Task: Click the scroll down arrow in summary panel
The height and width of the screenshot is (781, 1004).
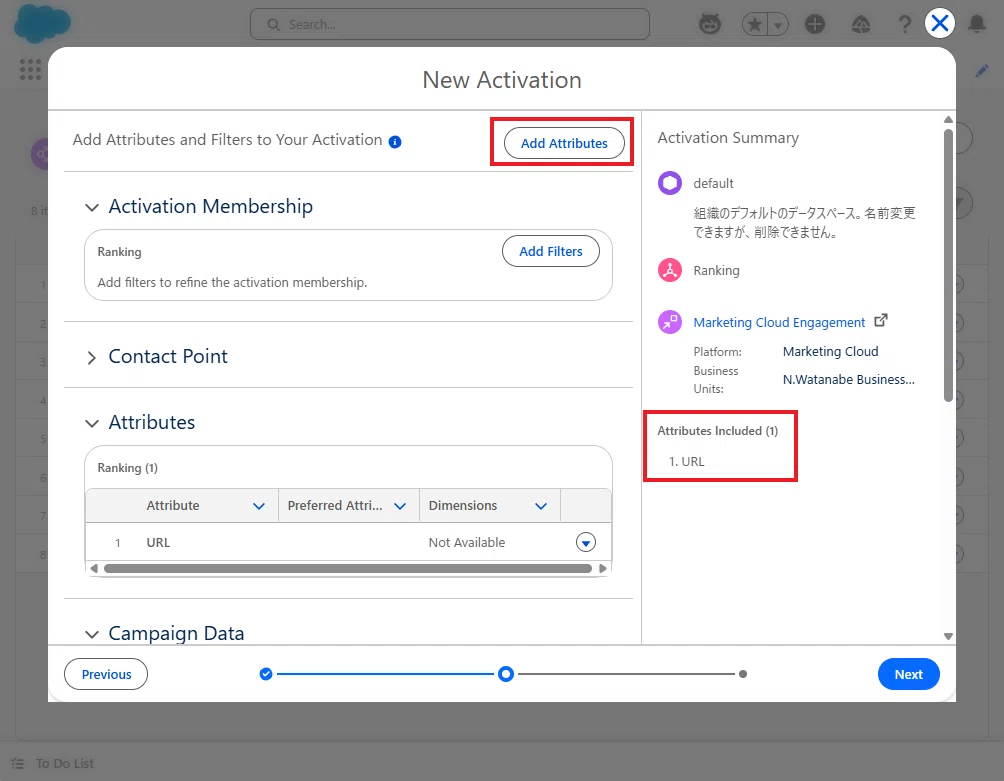Action: point(948,636)
